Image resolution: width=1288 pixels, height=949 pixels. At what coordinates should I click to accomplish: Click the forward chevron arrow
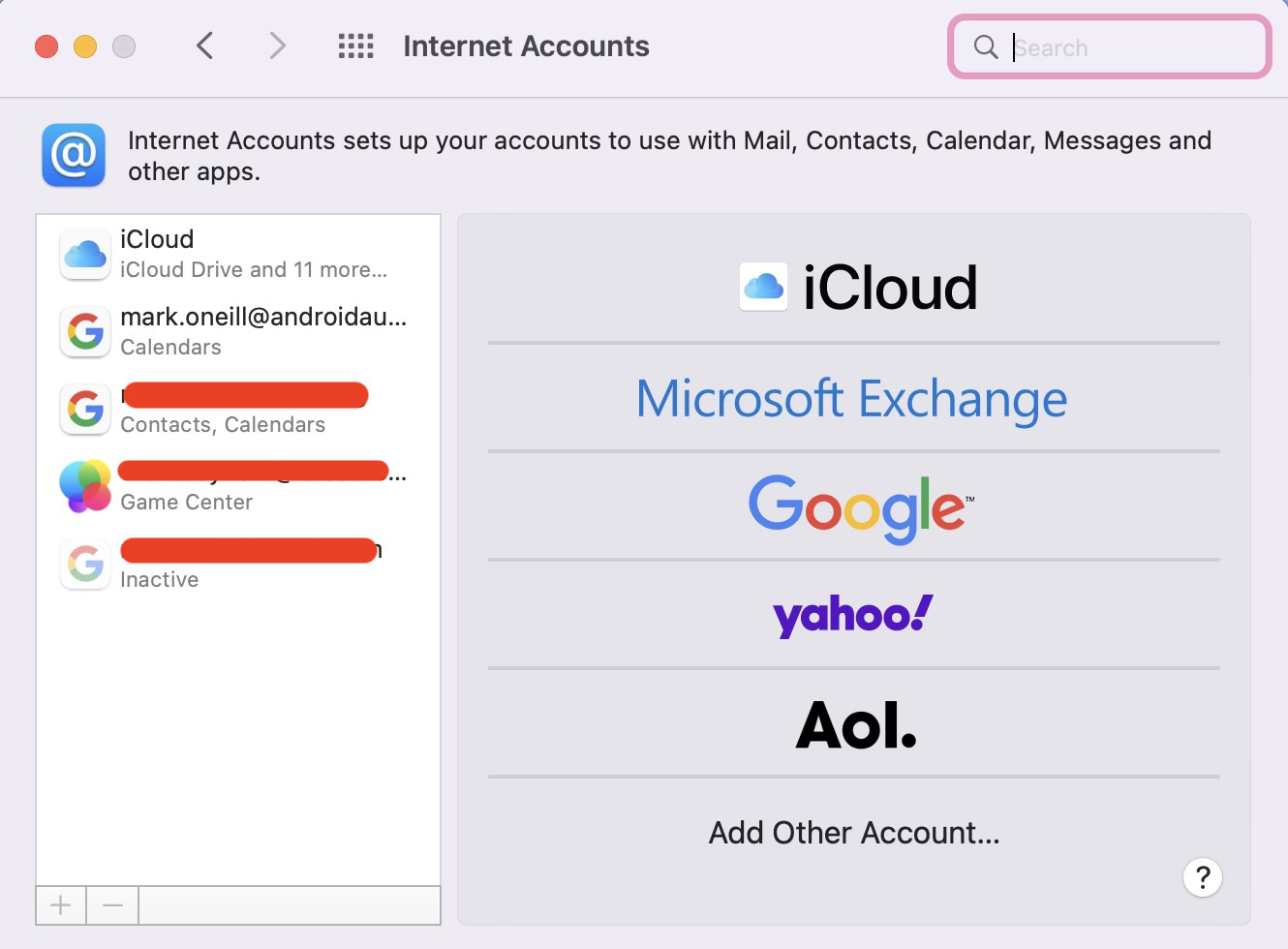click(278, 46)
